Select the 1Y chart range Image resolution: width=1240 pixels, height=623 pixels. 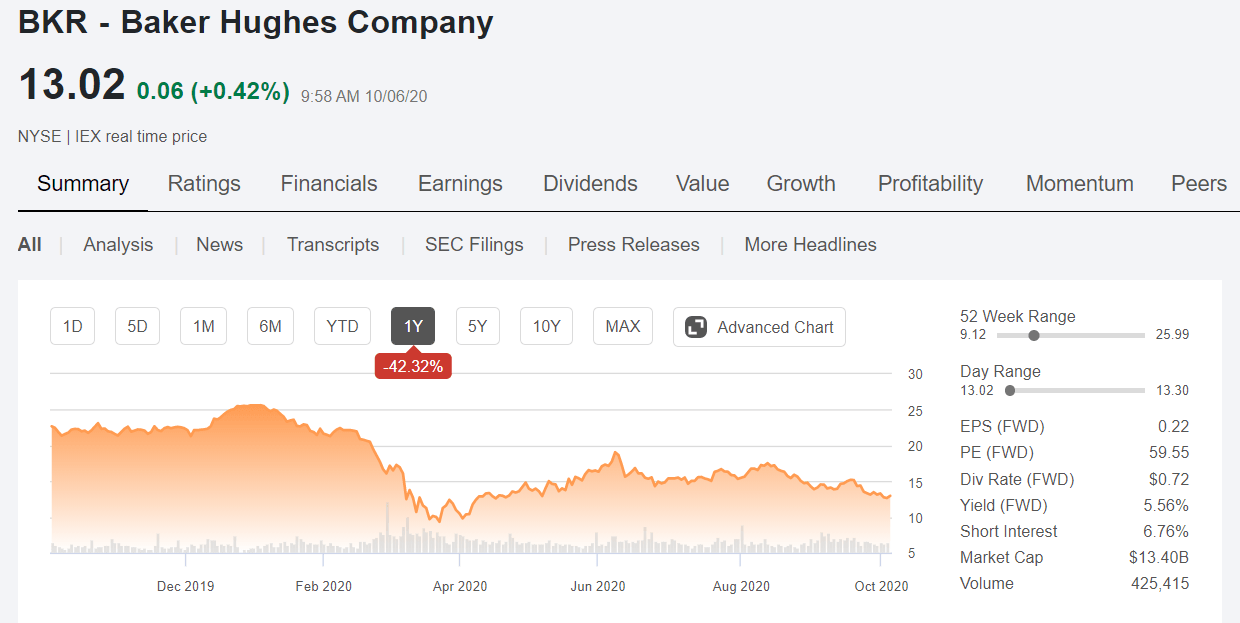tap(413, 327)
